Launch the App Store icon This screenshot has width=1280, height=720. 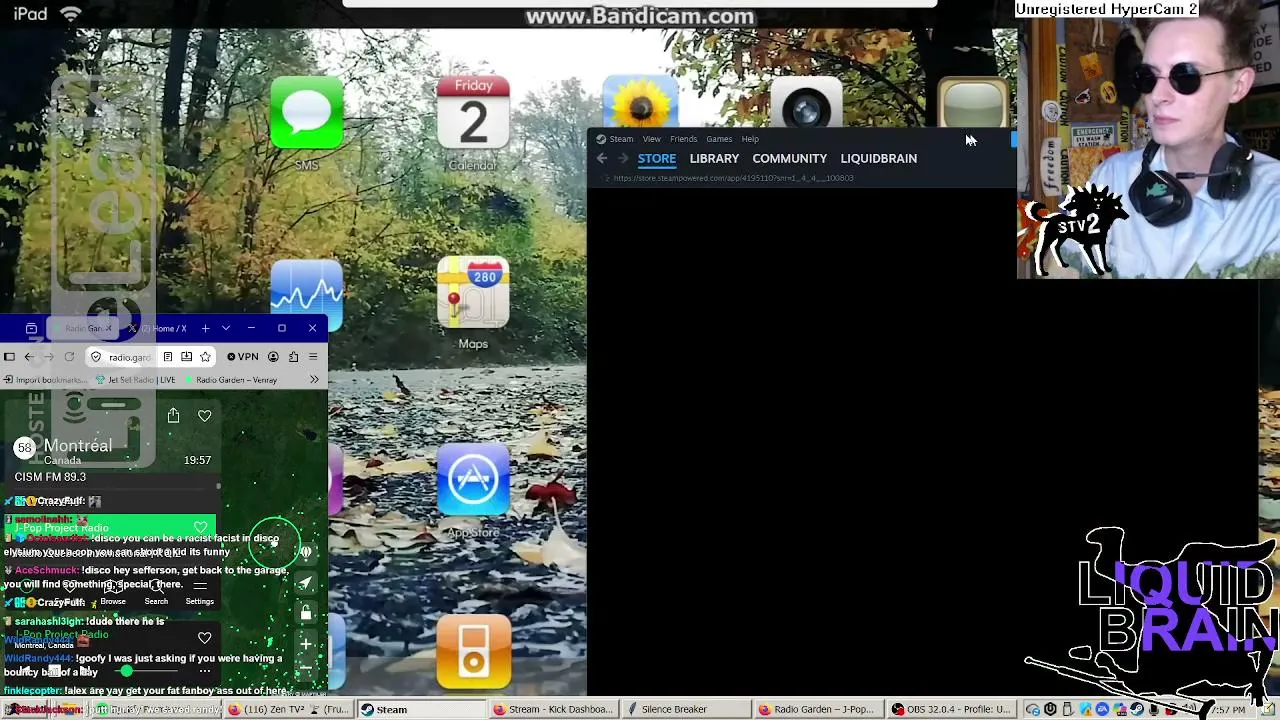pyautogui.click(x=473, y=479)
